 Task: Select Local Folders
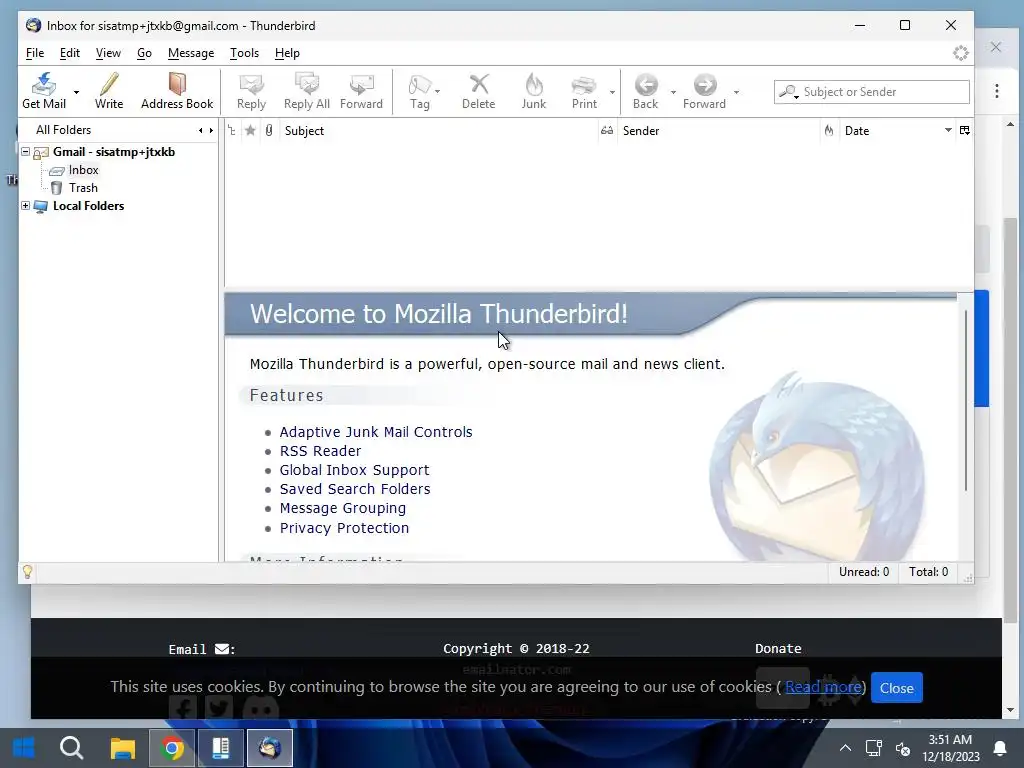[x=88, y=206]
